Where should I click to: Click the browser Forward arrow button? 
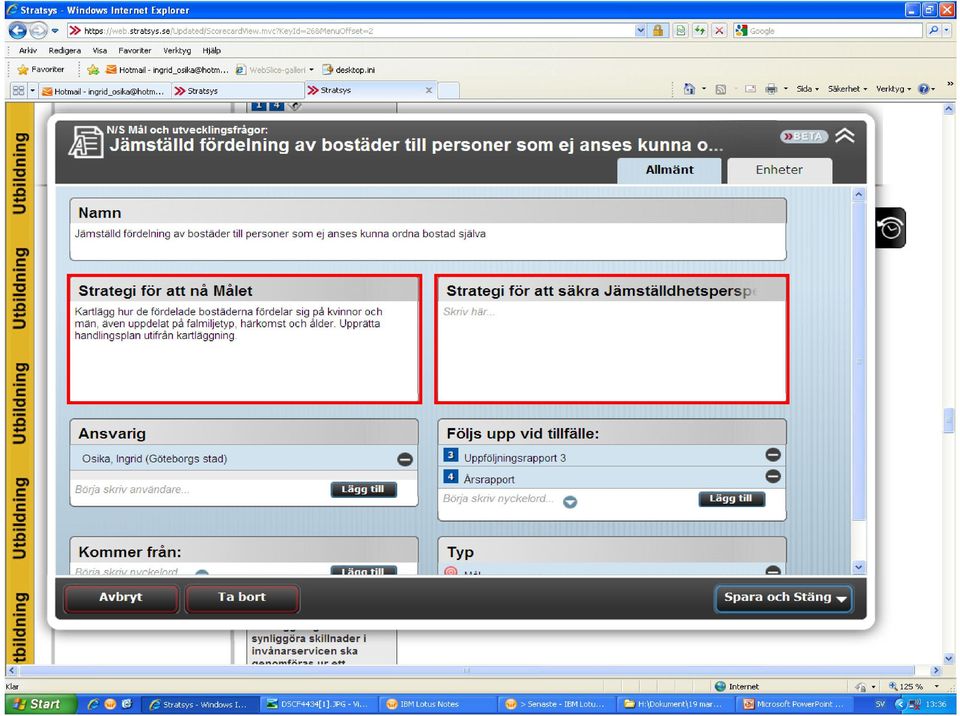tap(38, 30)
